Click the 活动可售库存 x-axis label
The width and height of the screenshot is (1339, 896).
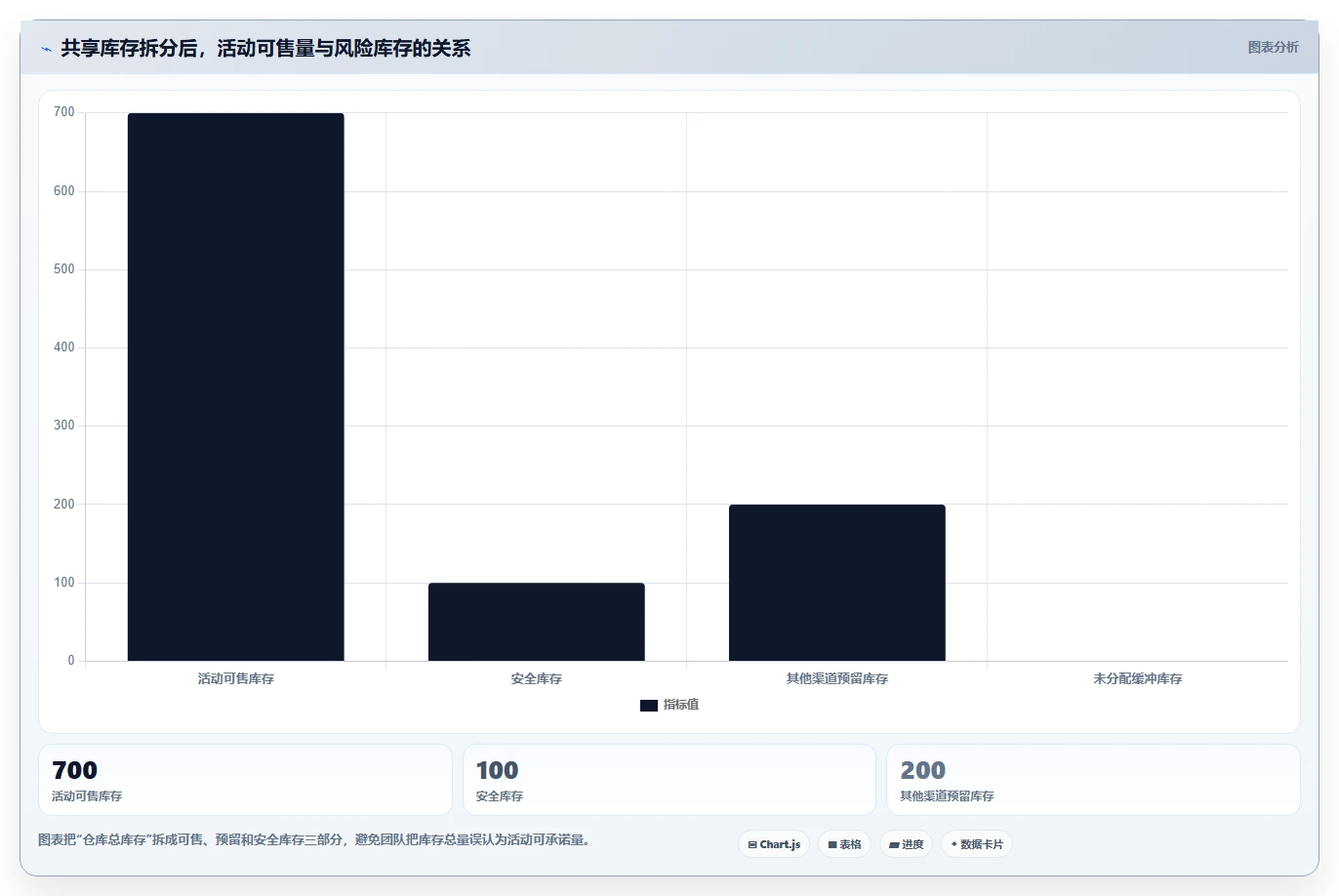[236, 678]
